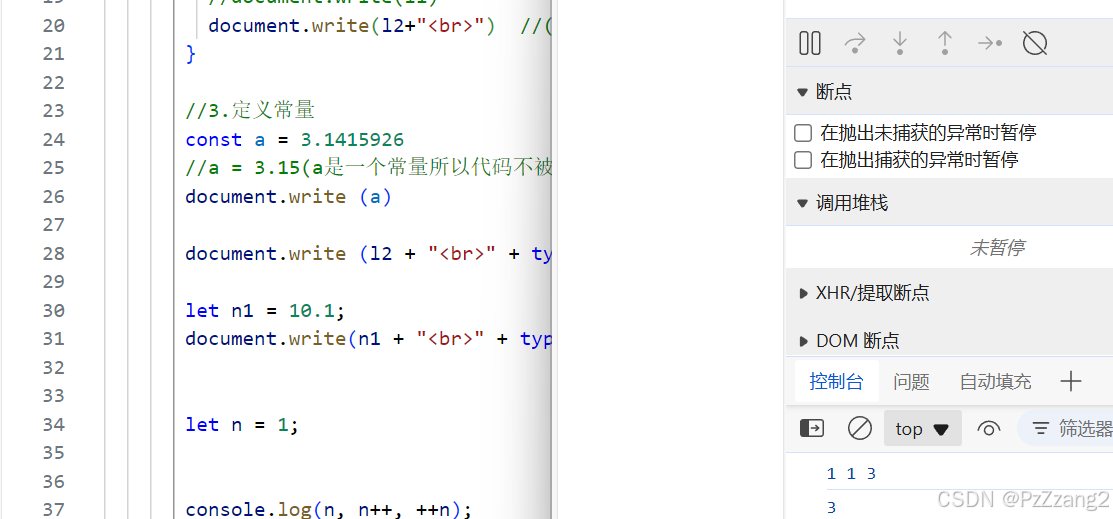This screenshot has height=519, width=1113.
Task: Click 未暂停 status text
Action: (x=996, y=248)
